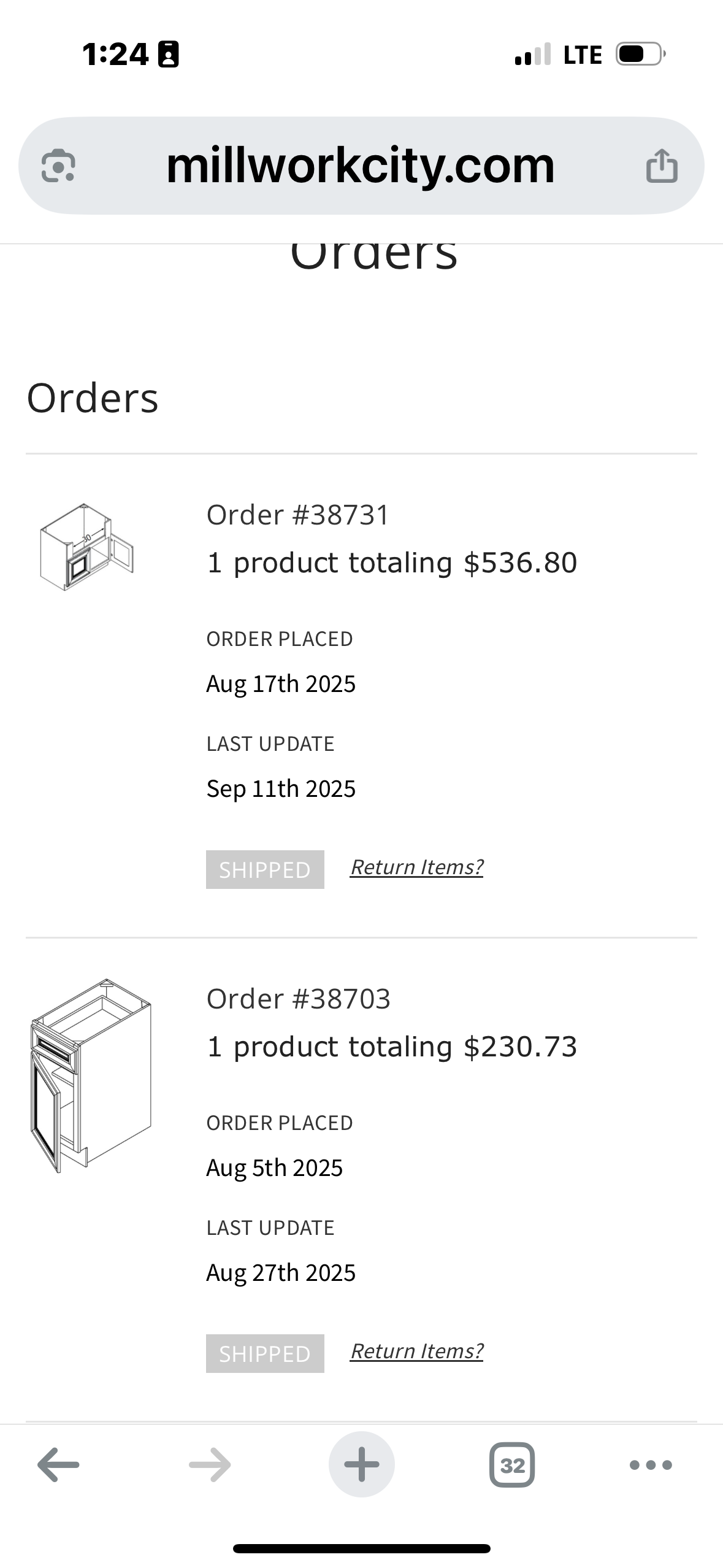Image resolution: width=723 pixels, height=1568 pixels.
Task: Tap the base cabinet thumbnail for #38703
Action: coord(90,1075)
